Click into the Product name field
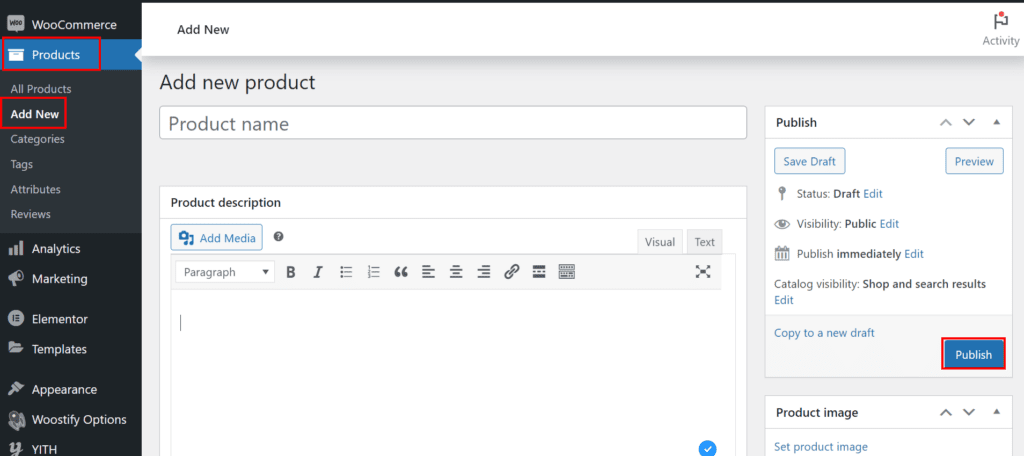This screenshot has height=456, width=1024. pyautogui.click(x=453, y=123)
